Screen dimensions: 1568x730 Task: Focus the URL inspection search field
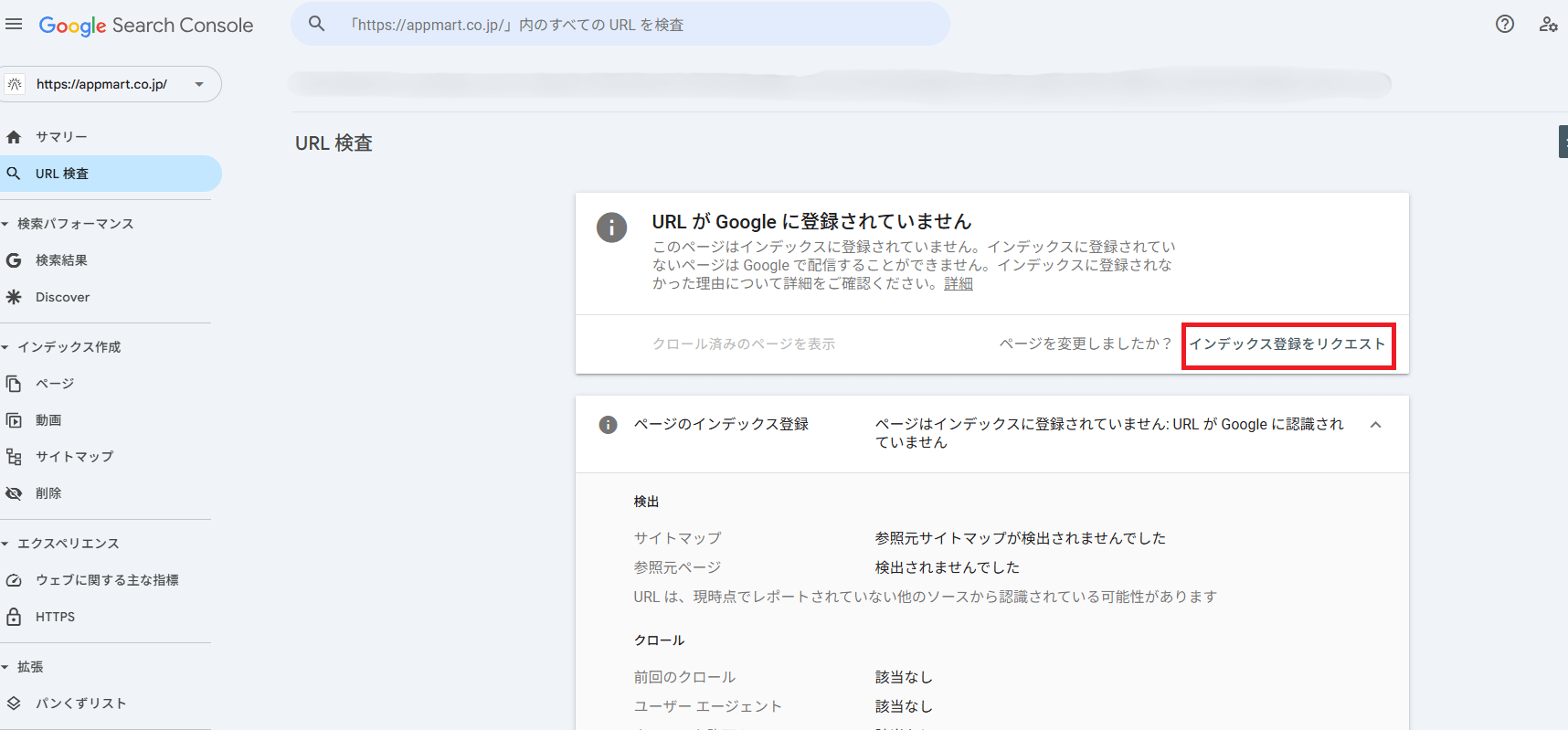click(x=620, y=24)
